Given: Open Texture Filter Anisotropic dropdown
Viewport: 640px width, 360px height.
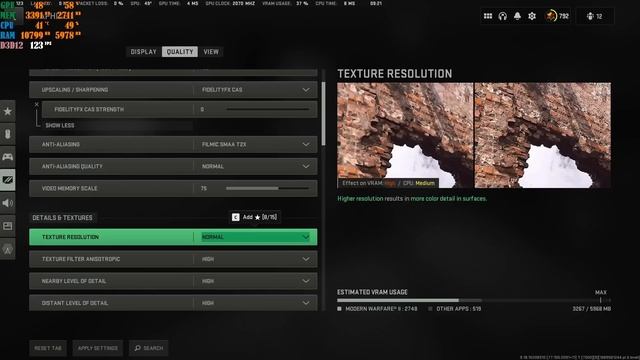Looking at the screenshot, I should [x=173, y=259].
